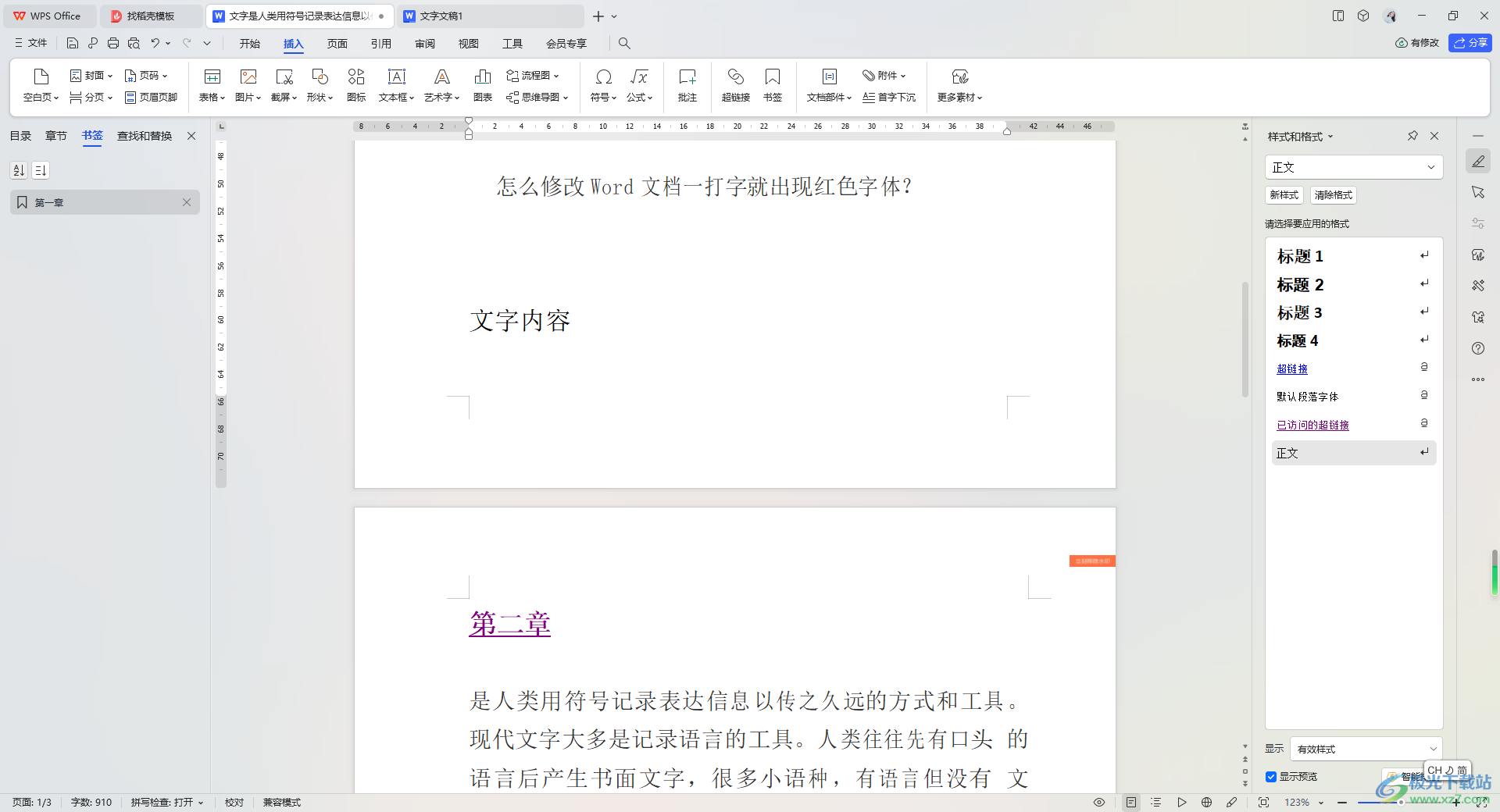Screen dimensions: 1500x812
Task: Insert a bookmark from ribbon
Action: click(x=773, y=85)
